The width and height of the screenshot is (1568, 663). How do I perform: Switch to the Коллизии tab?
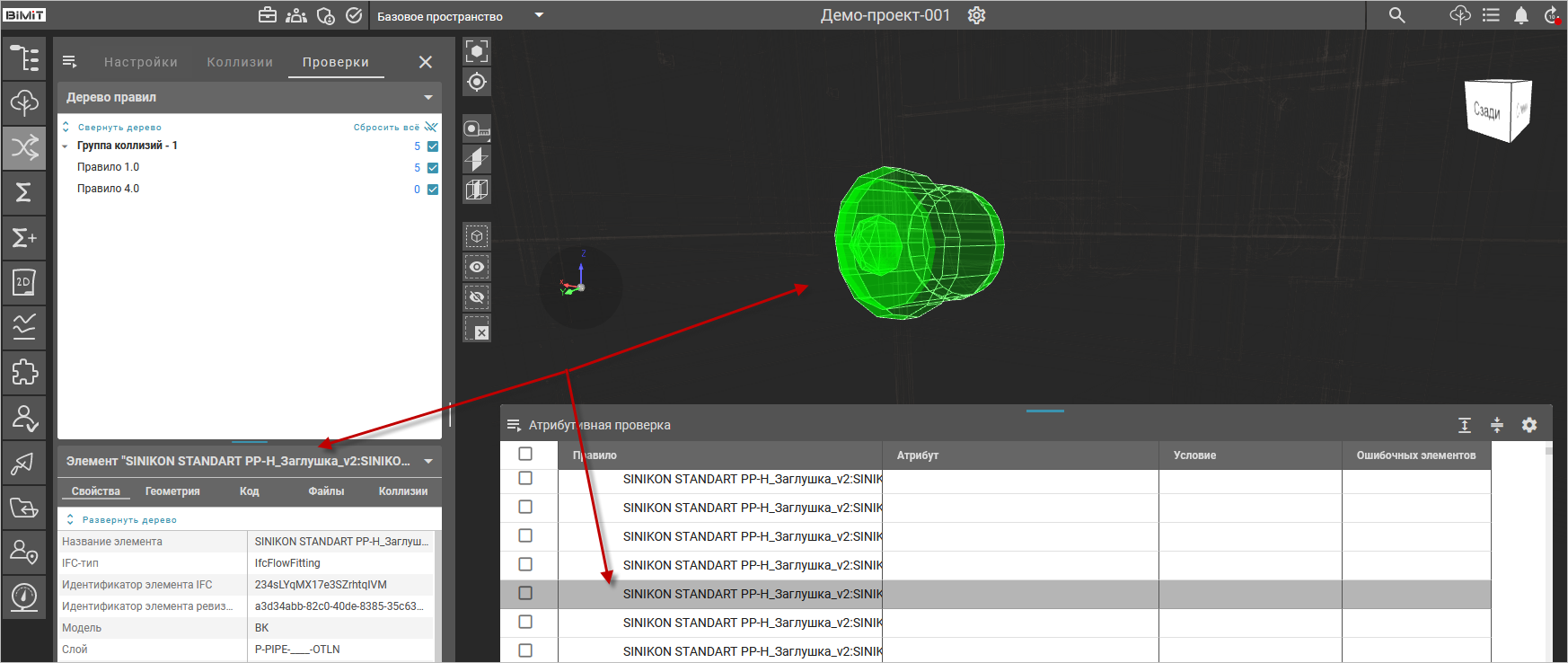pyautogui.click(x=240, y=62)
